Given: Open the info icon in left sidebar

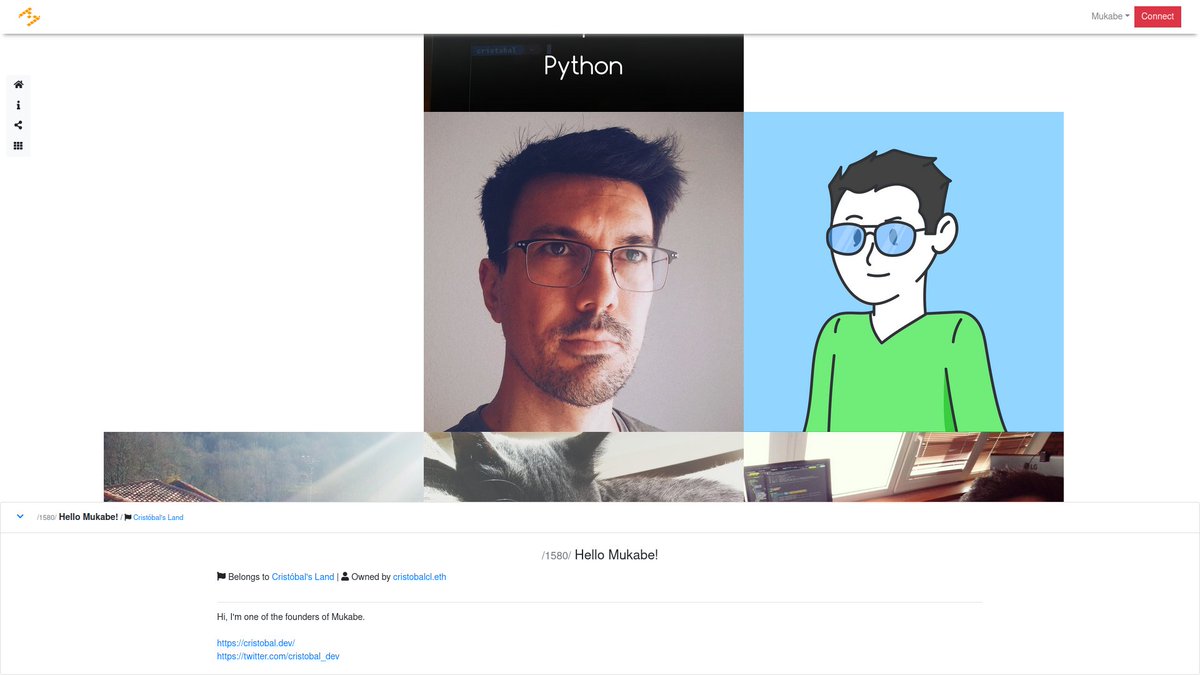Looking at the screenshot, I should pos(18,105).
